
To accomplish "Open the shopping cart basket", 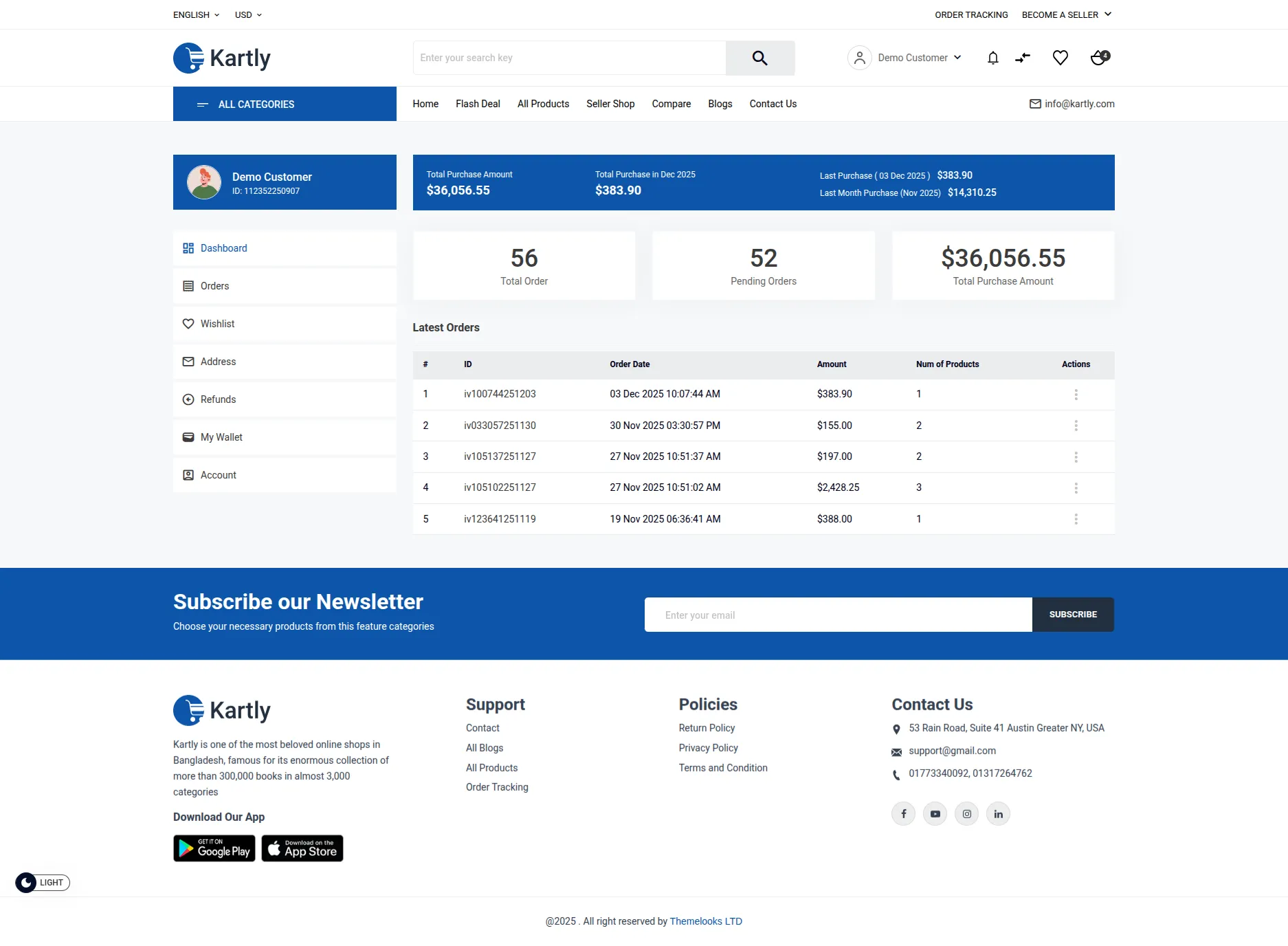I will (1099, 58).
